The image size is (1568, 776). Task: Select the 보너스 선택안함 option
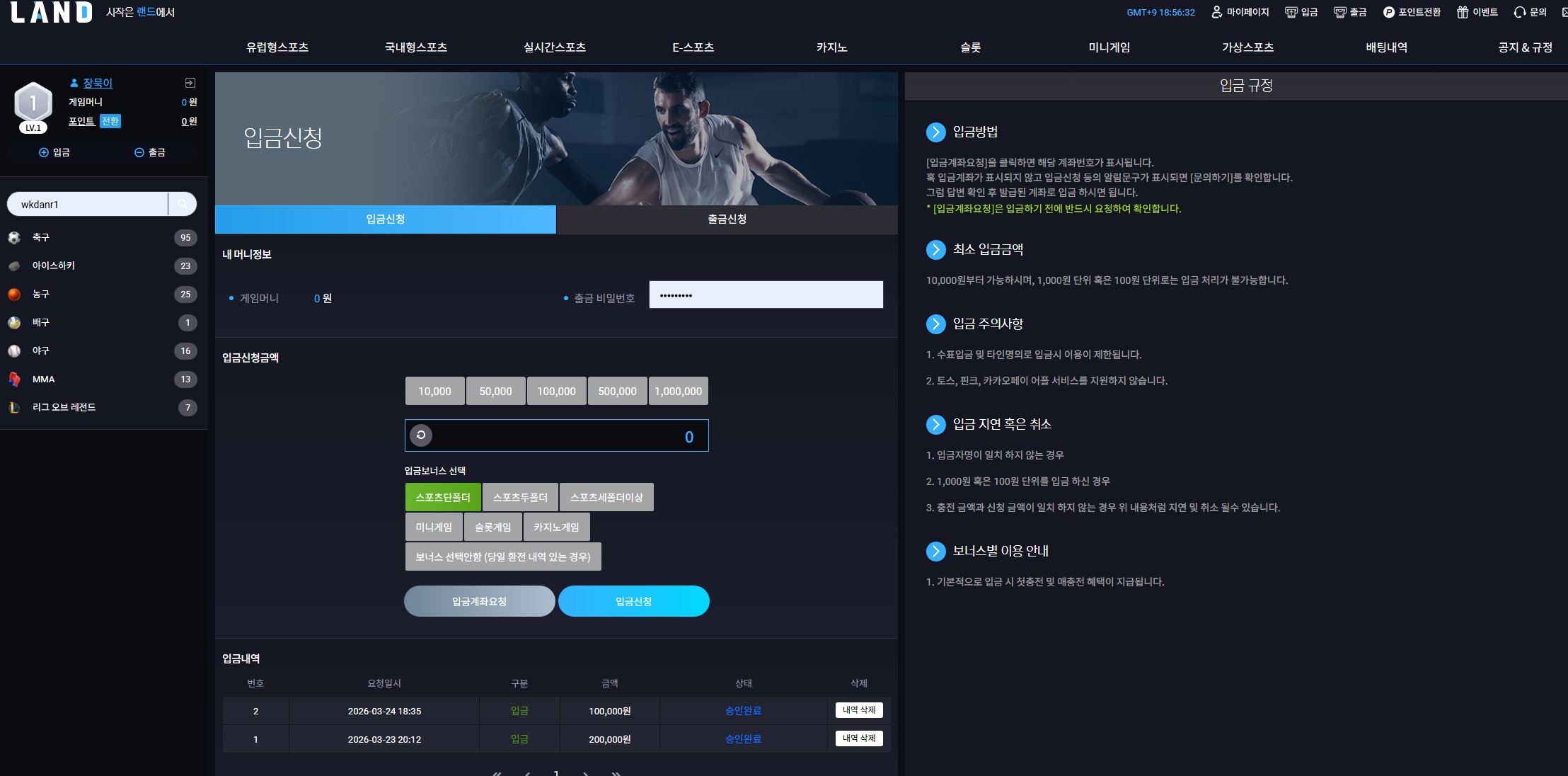point(503,557)
